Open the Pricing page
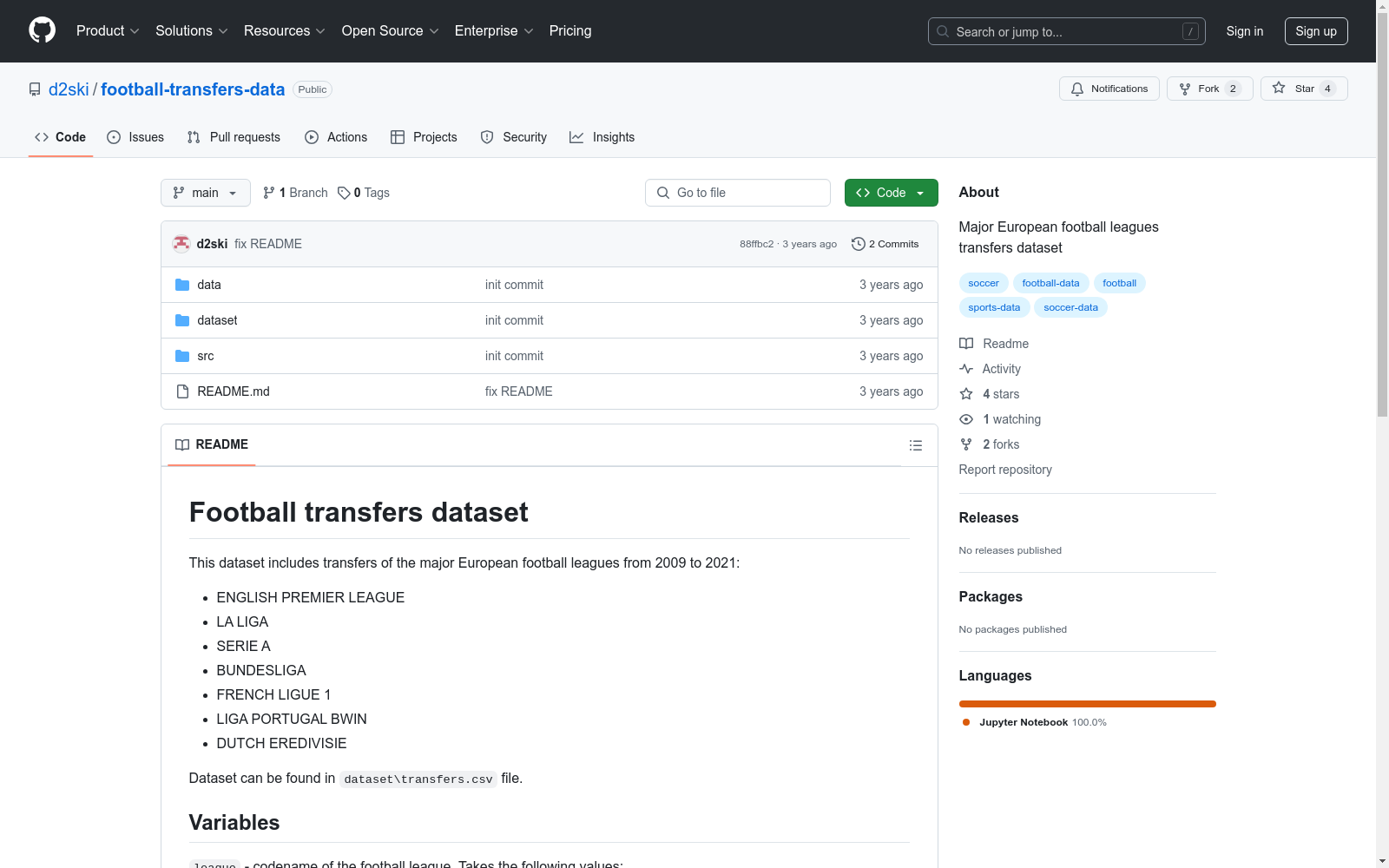The width and height of the screenshot is (1389, 868). pos(570,30)
